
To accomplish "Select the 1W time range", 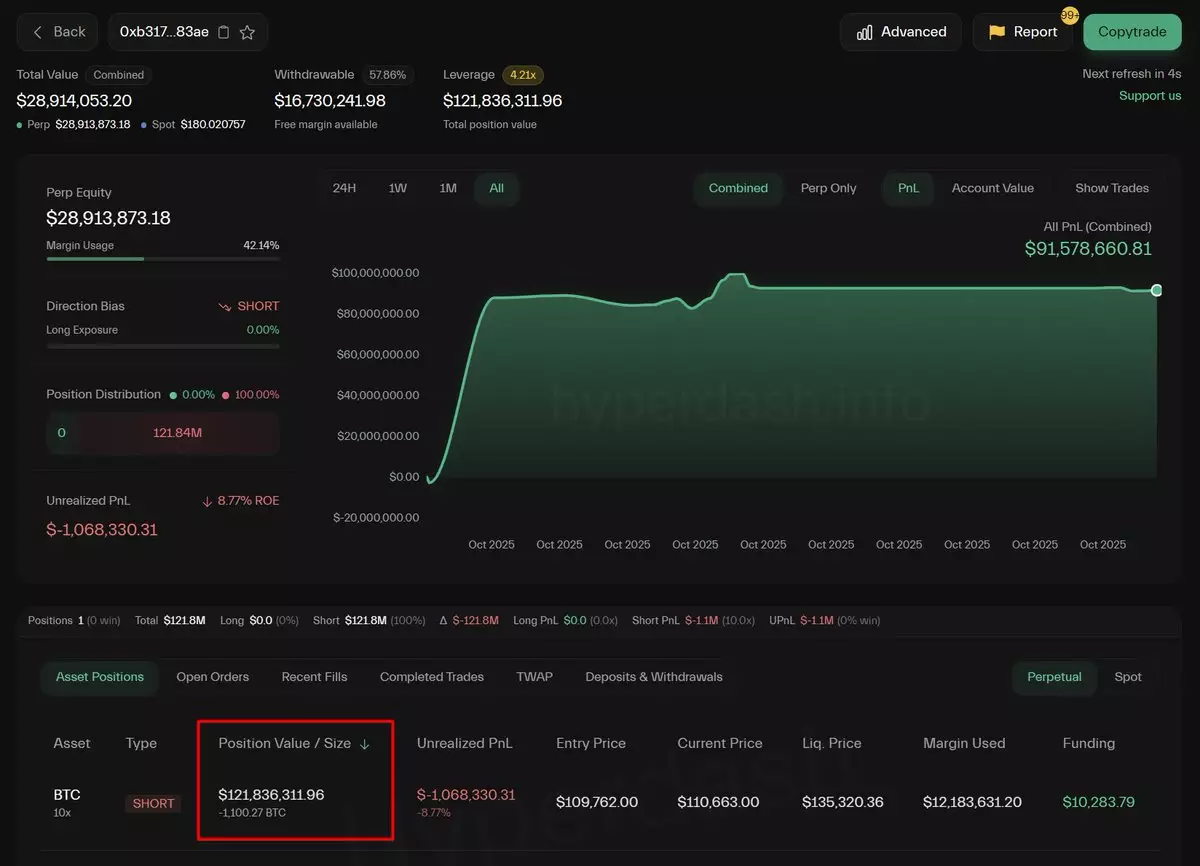I will point(397,188).
